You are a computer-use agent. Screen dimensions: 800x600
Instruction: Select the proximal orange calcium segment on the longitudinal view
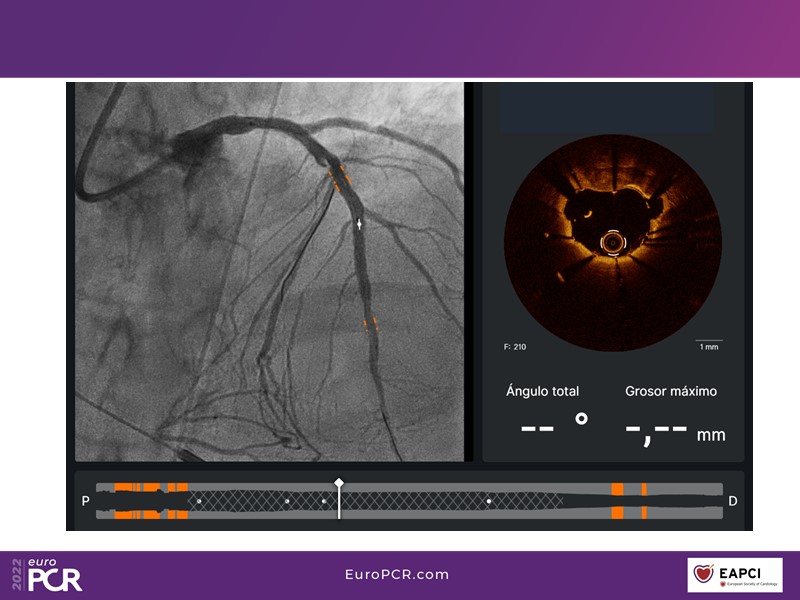point(150,500)
